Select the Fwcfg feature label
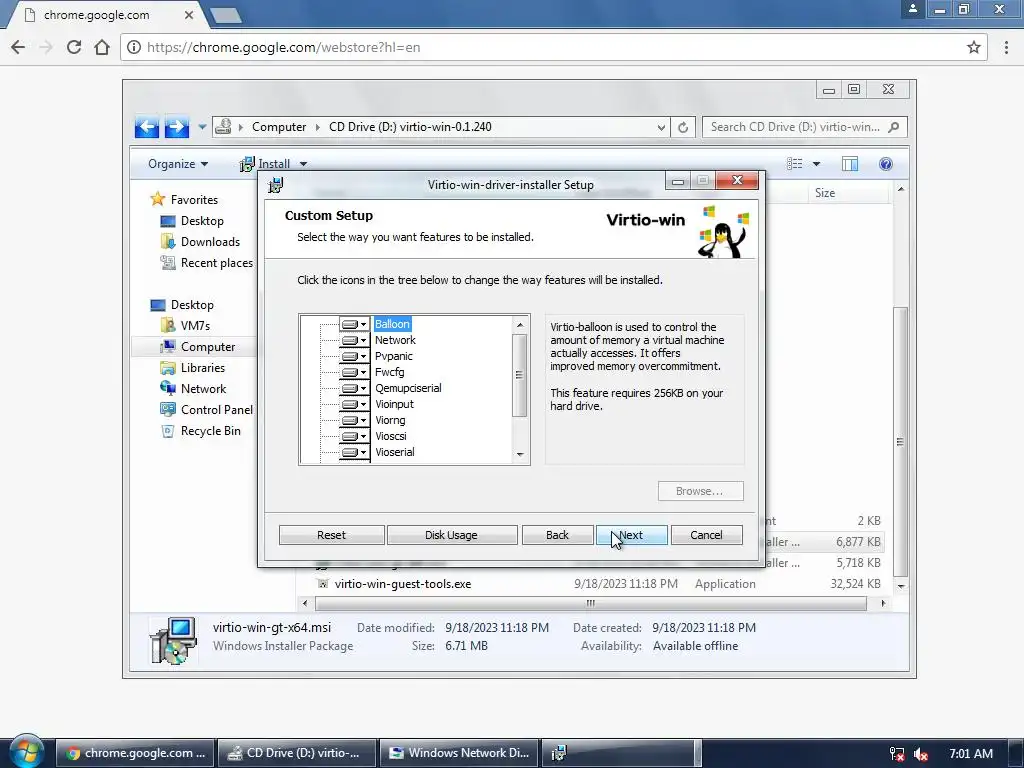This screenshot has width=1024, height=768. (389, 372)
